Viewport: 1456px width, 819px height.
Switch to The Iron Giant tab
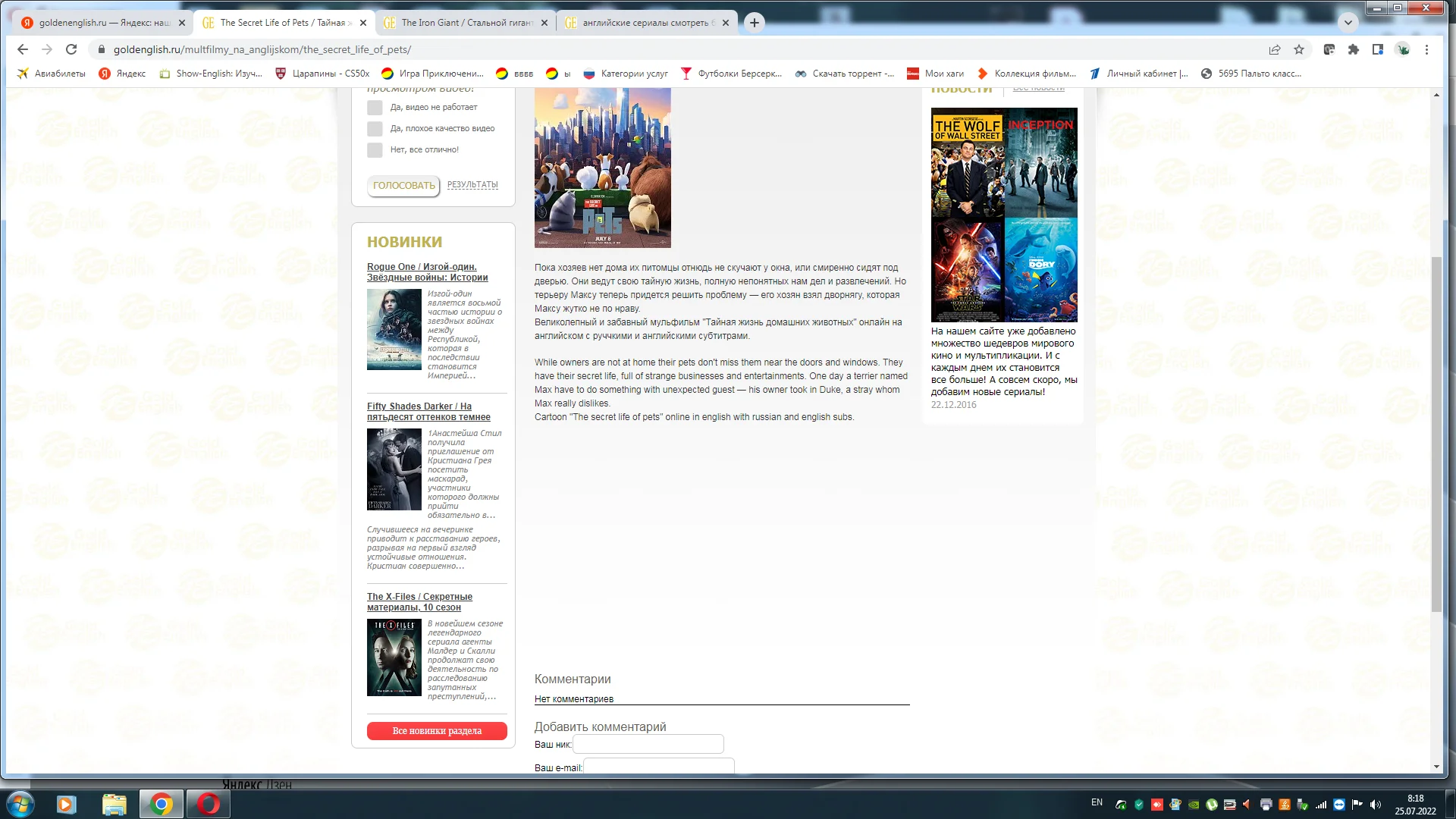(466, 23)
